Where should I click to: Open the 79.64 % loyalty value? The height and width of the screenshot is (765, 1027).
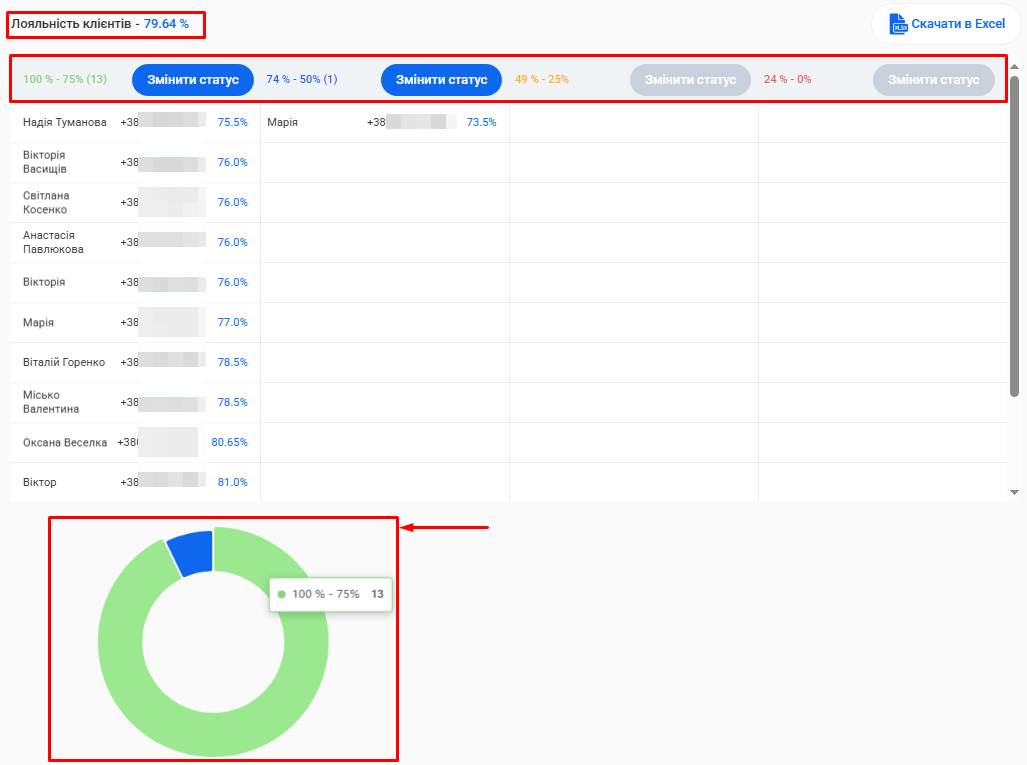point(166,23)
